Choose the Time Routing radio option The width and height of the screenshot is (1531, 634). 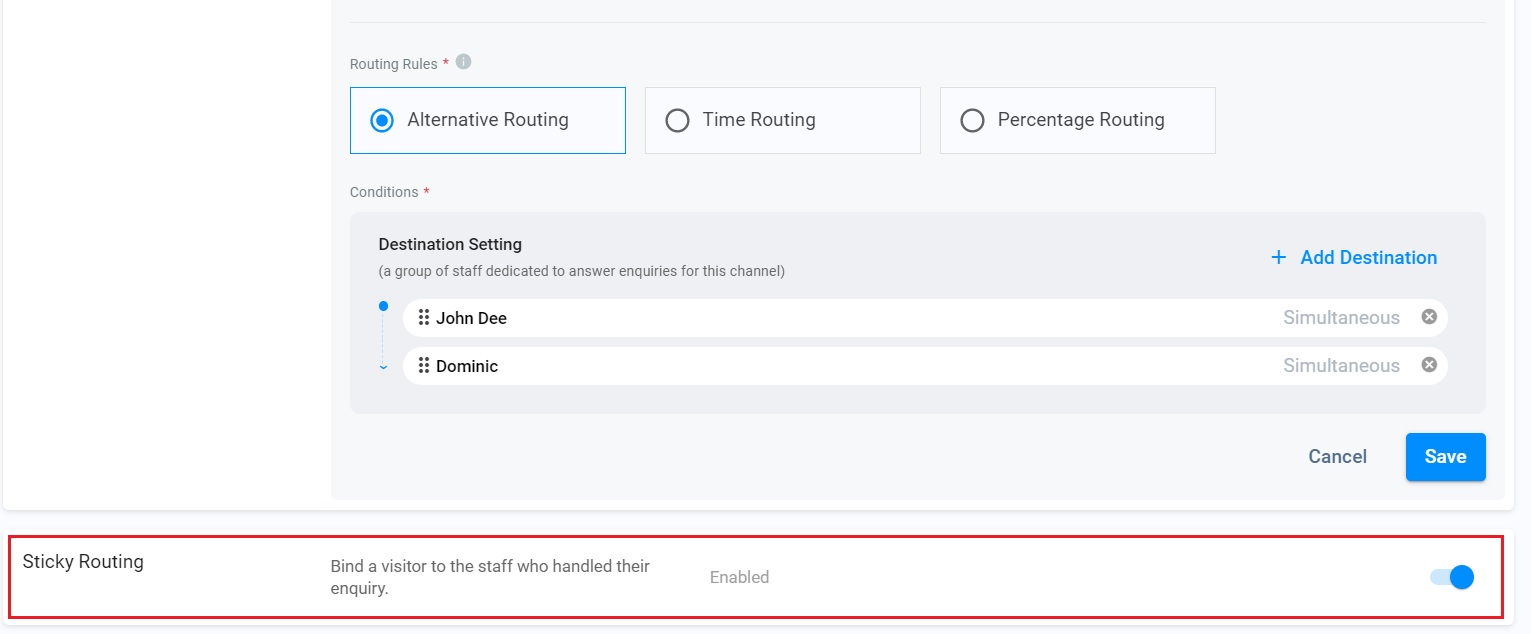783,120
